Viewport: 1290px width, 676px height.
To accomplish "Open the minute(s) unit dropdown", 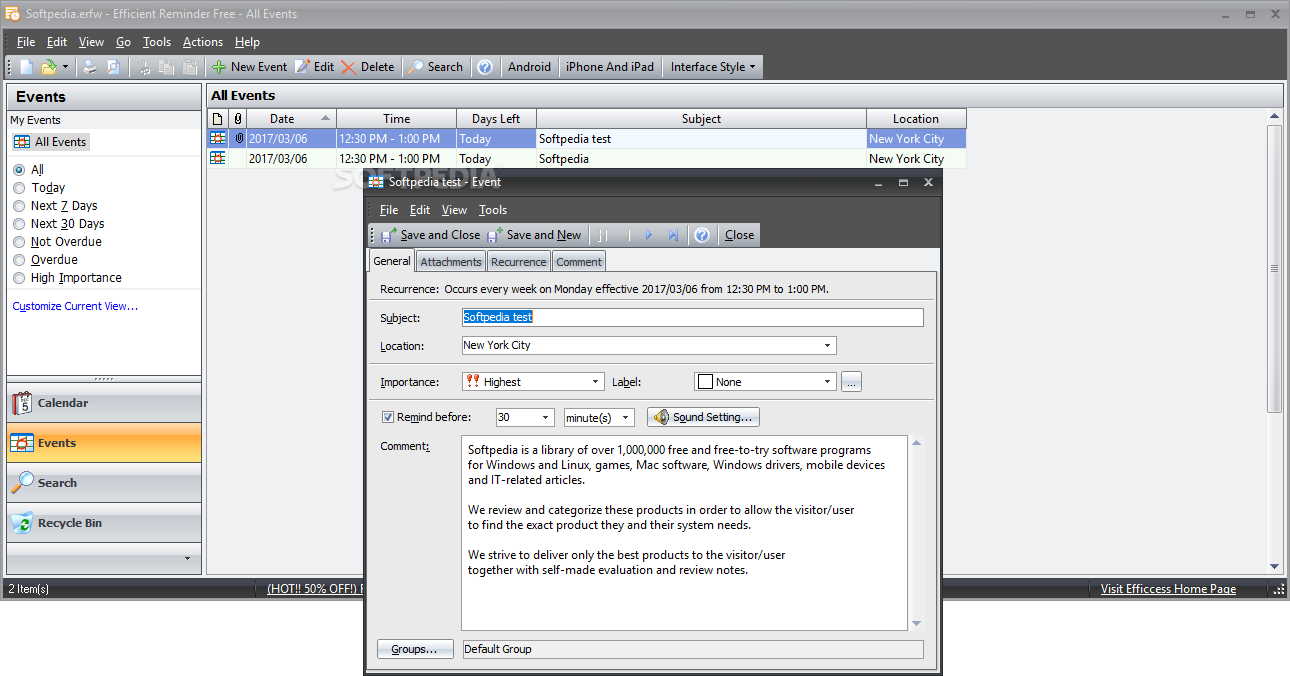I will 626,418.
